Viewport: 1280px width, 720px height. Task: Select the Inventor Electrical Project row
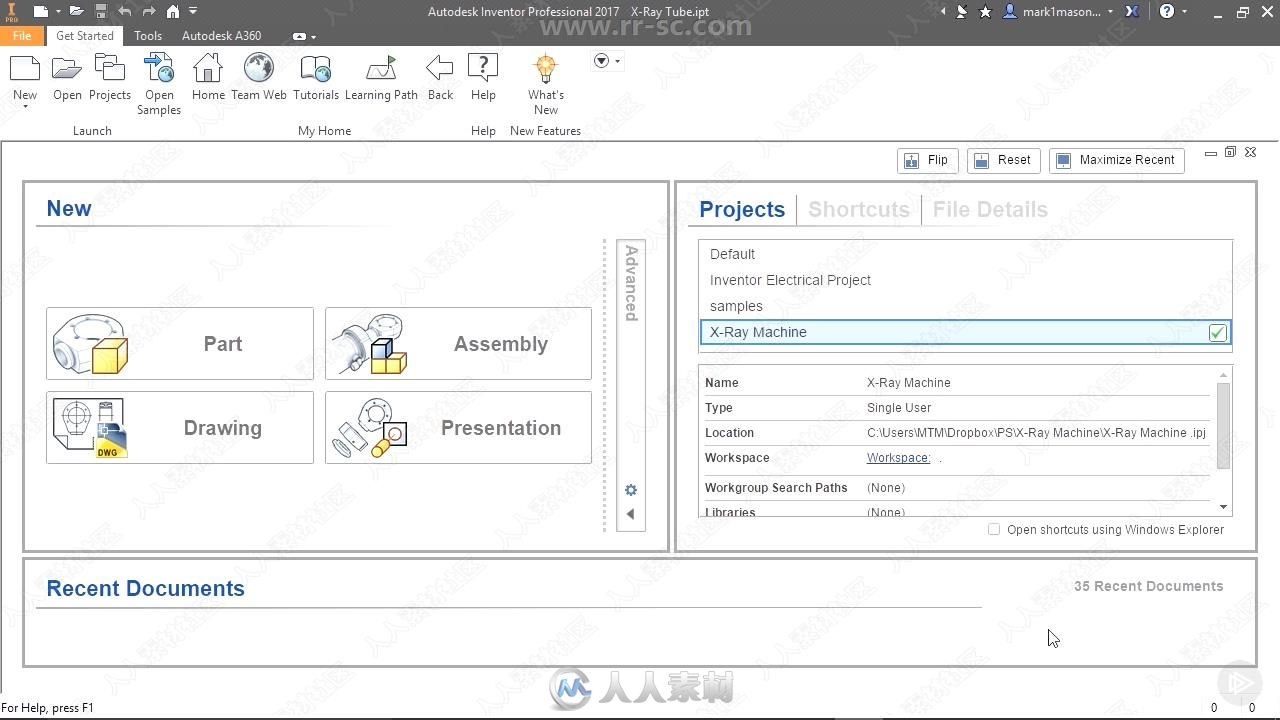coord(965,280)
